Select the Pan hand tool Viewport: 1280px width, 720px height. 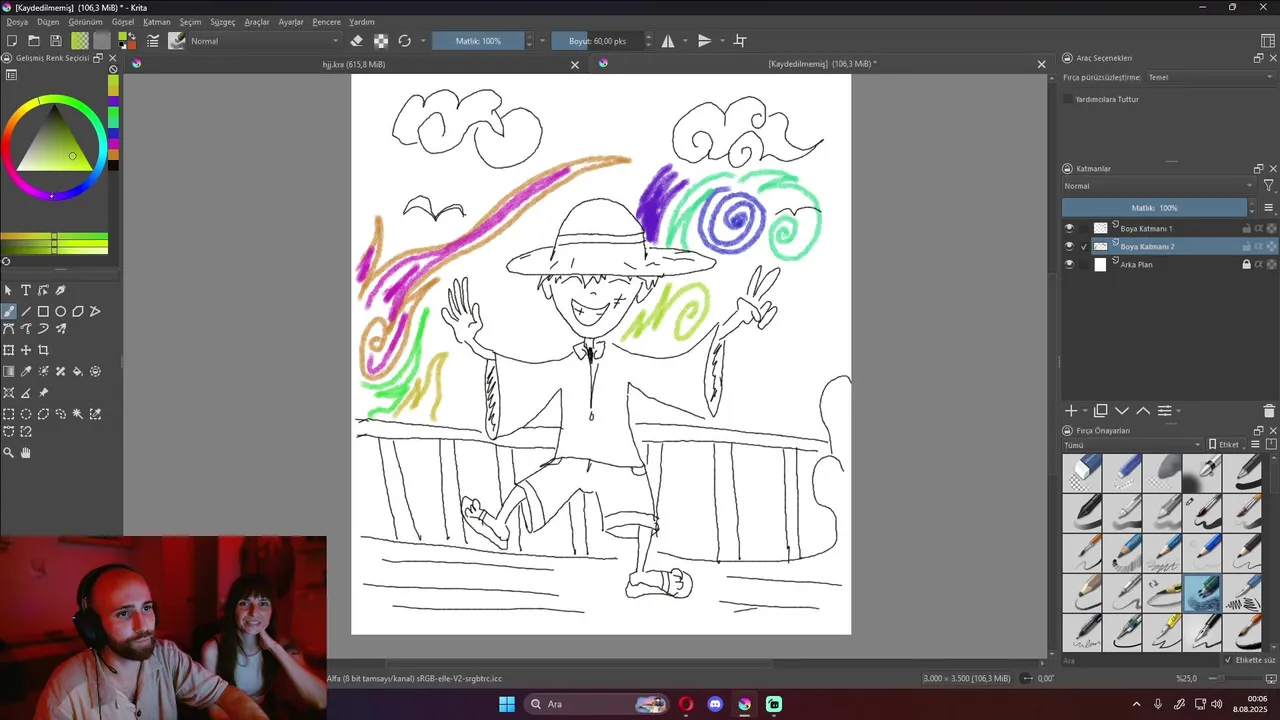pos(26,453)
